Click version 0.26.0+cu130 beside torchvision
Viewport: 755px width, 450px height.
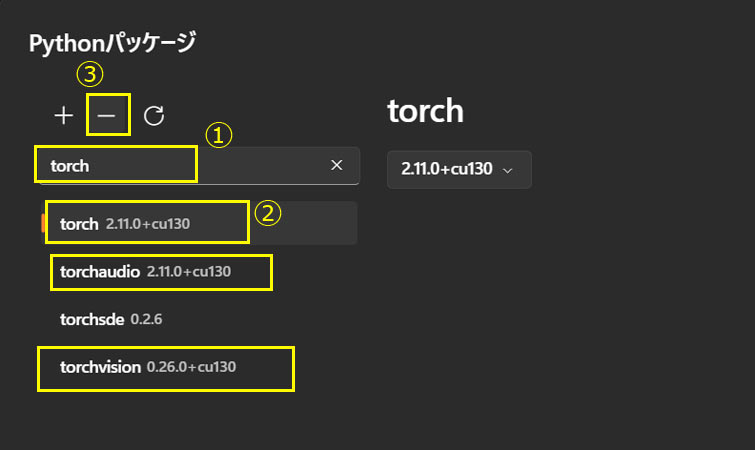191,367
